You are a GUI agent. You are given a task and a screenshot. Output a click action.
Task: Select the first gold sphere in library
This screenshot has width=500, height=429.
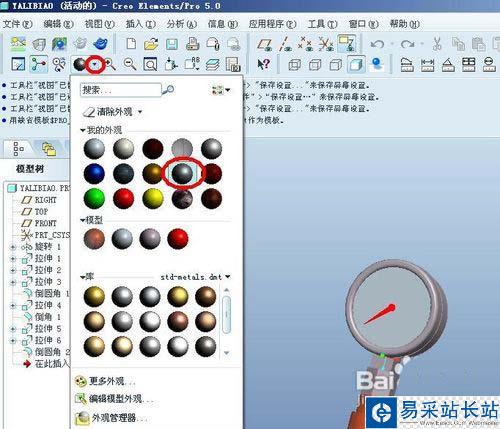pyautogui.click(x=94, y=296)
